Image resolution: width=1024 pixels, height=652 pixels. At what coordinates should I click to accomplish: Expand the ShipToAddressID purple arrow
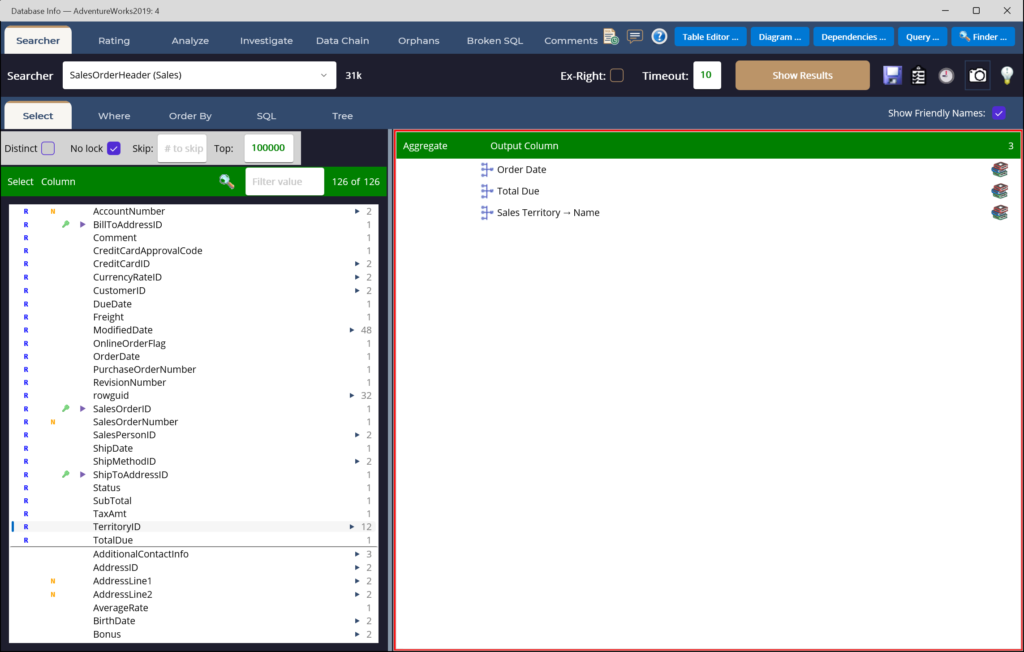pos(82,474)
